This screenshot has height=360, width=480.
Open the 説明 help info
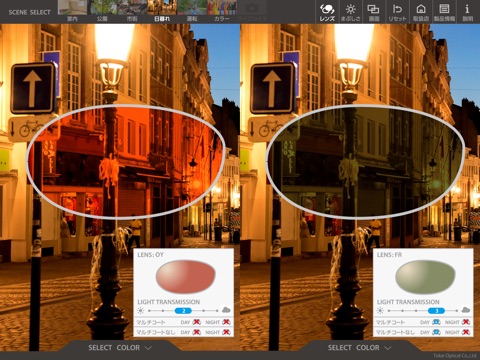click(x=467, y=12)
